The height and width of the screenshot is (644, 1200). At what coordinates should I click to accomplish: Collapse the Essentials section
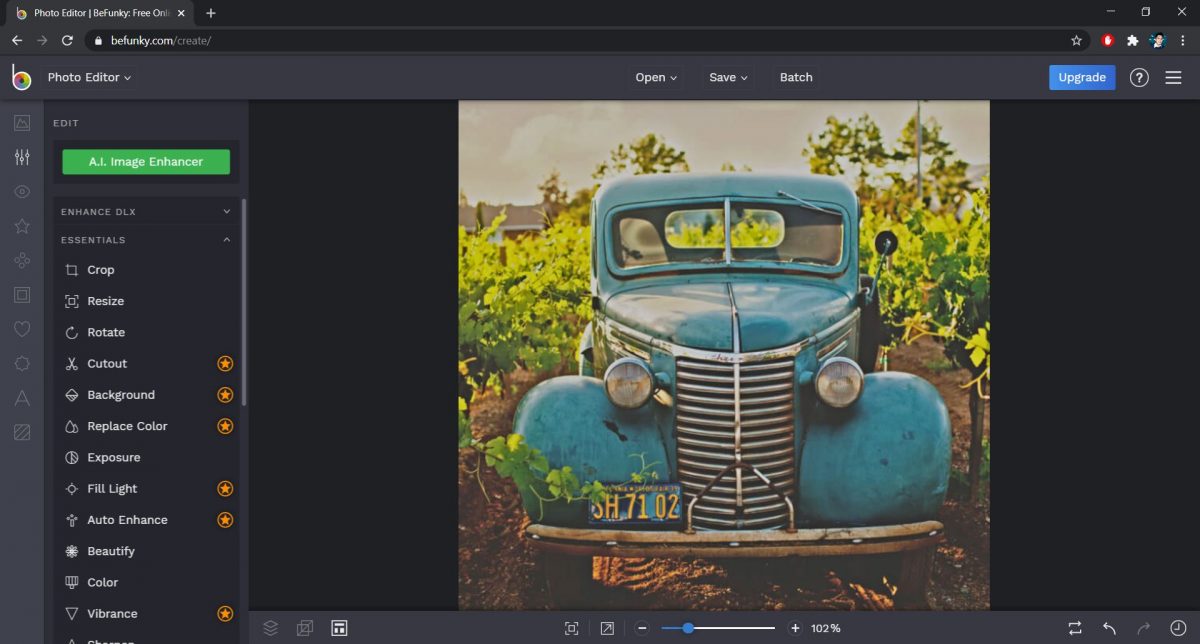(x=145, y=240)
